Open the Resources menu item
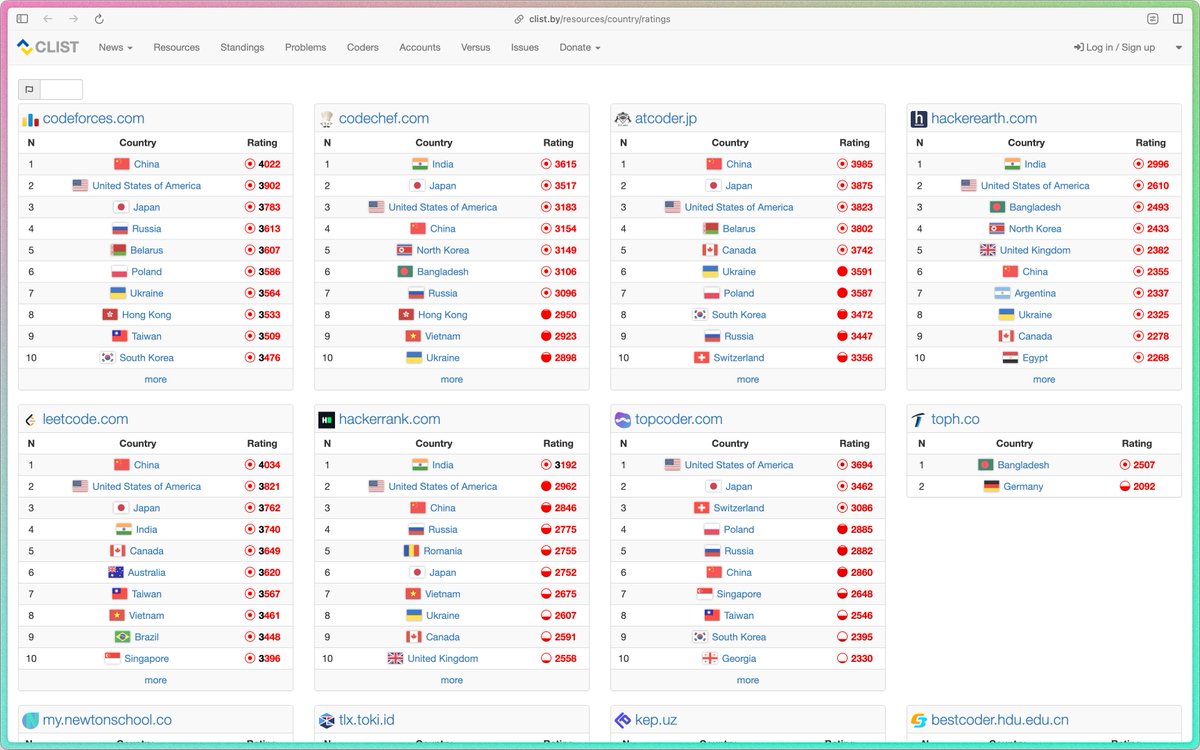 click(177, 47)
